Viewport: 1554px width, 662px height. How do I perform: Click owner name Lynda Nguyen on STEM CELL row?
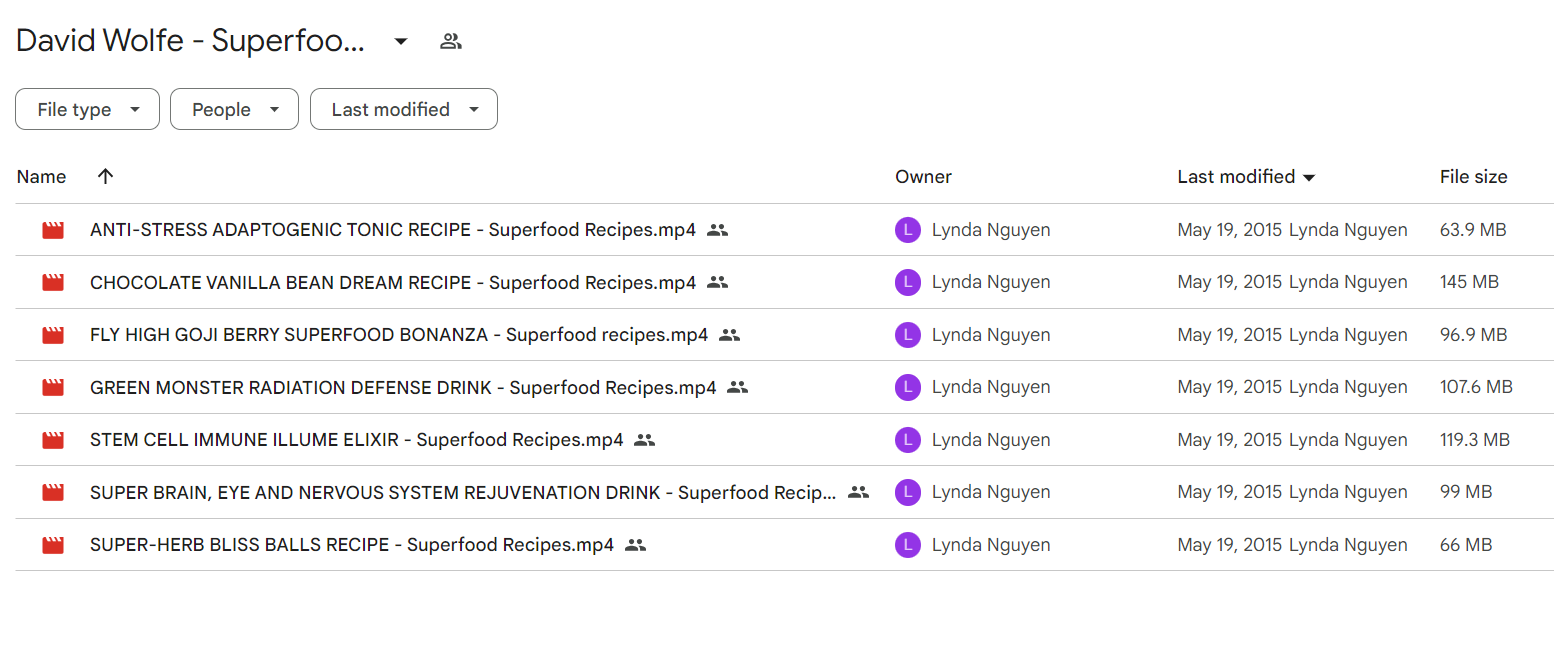991,440
